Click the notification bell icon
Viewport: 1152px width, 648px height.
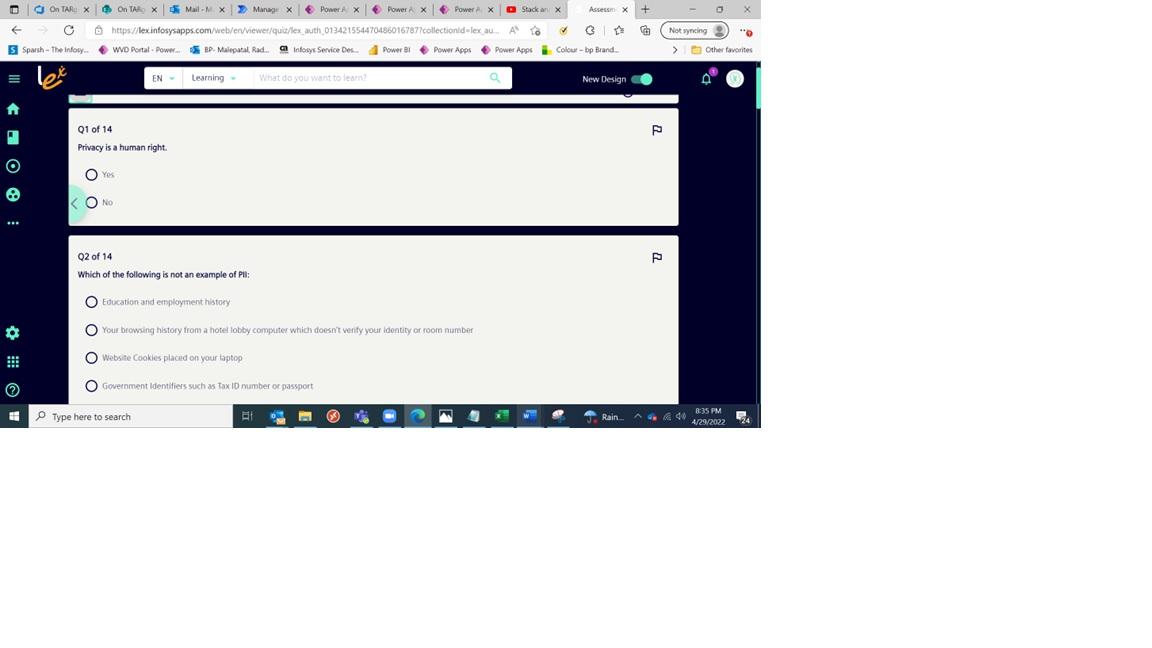tap(705, 78)
